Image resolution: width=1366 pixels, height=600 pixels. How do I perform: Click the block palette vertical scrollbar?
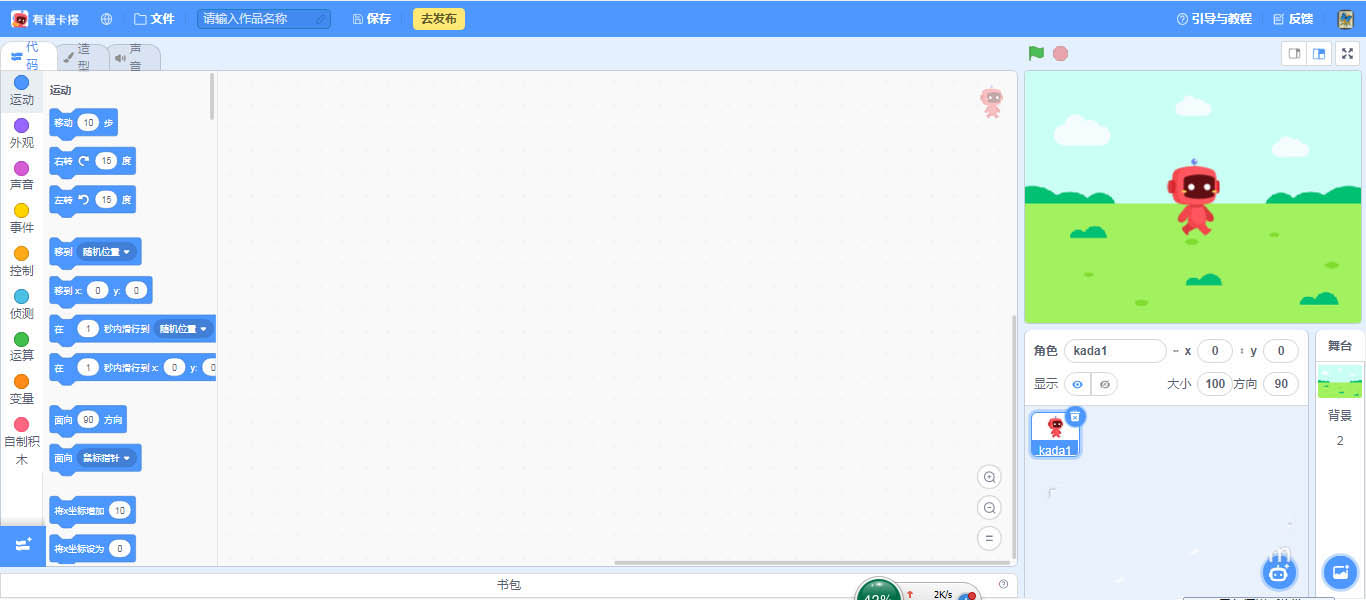[x=212, y=96]
